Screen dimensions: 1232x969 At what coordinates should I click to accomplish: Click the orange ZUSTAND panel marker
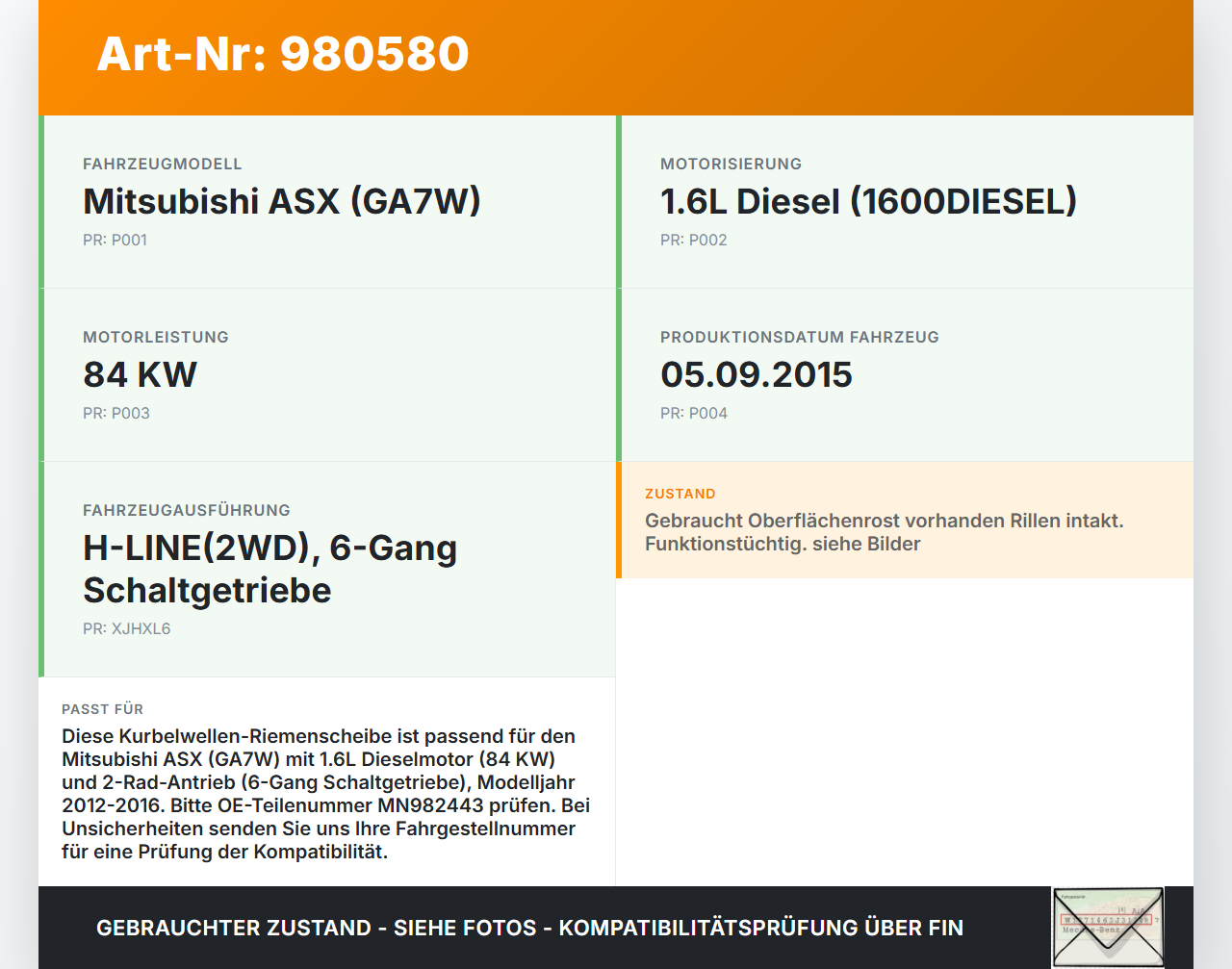pos(619,520)
